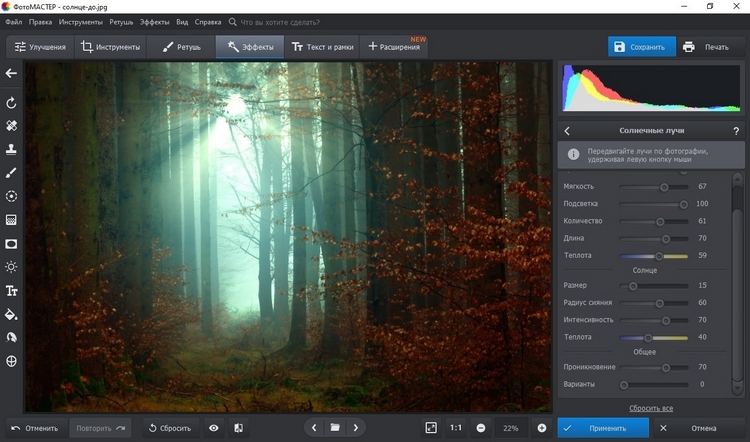This screenshot has width=750, height=442.
Task: Go back from Солнечные лучи panel
Action: tap(567, 131)
